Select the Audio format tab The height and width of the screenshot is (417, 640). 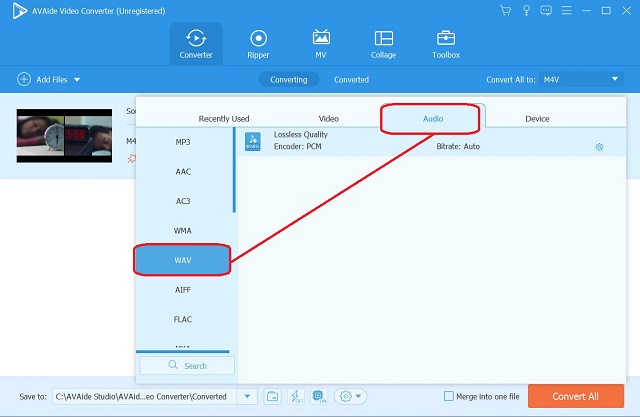pos(433,119)
